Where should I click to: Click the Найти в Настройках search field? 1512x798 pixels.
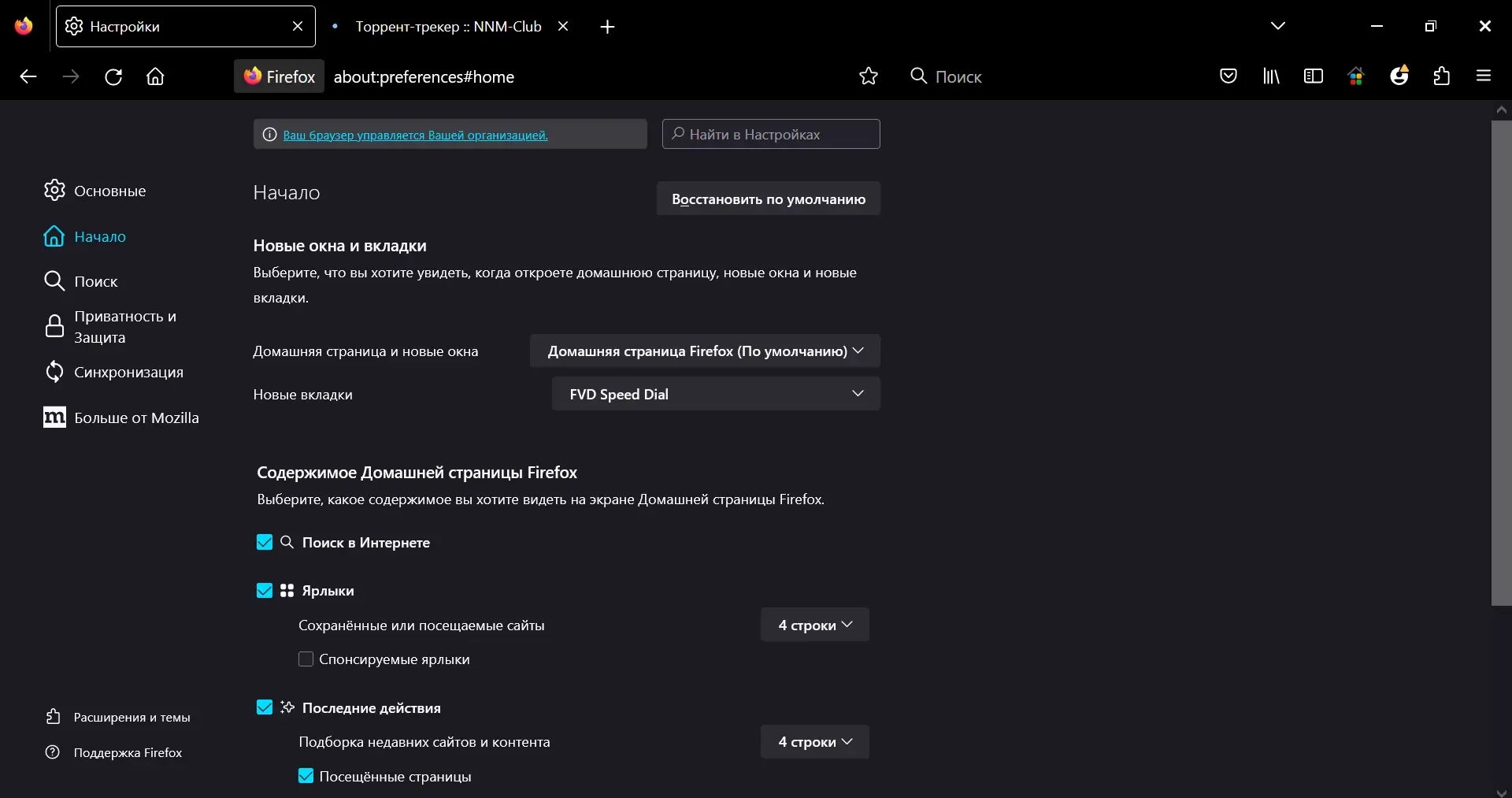(x=770, y=134)
